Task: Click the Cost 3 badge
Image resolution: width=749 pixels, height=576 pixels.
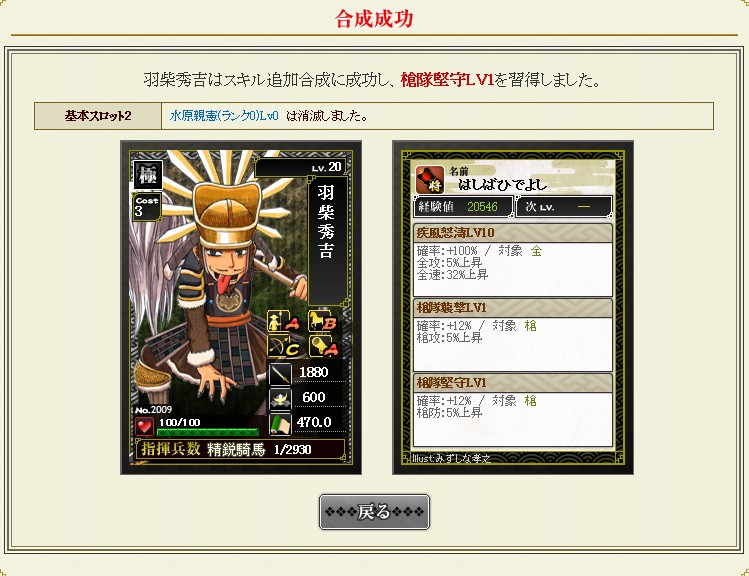Action: [147, 207]
